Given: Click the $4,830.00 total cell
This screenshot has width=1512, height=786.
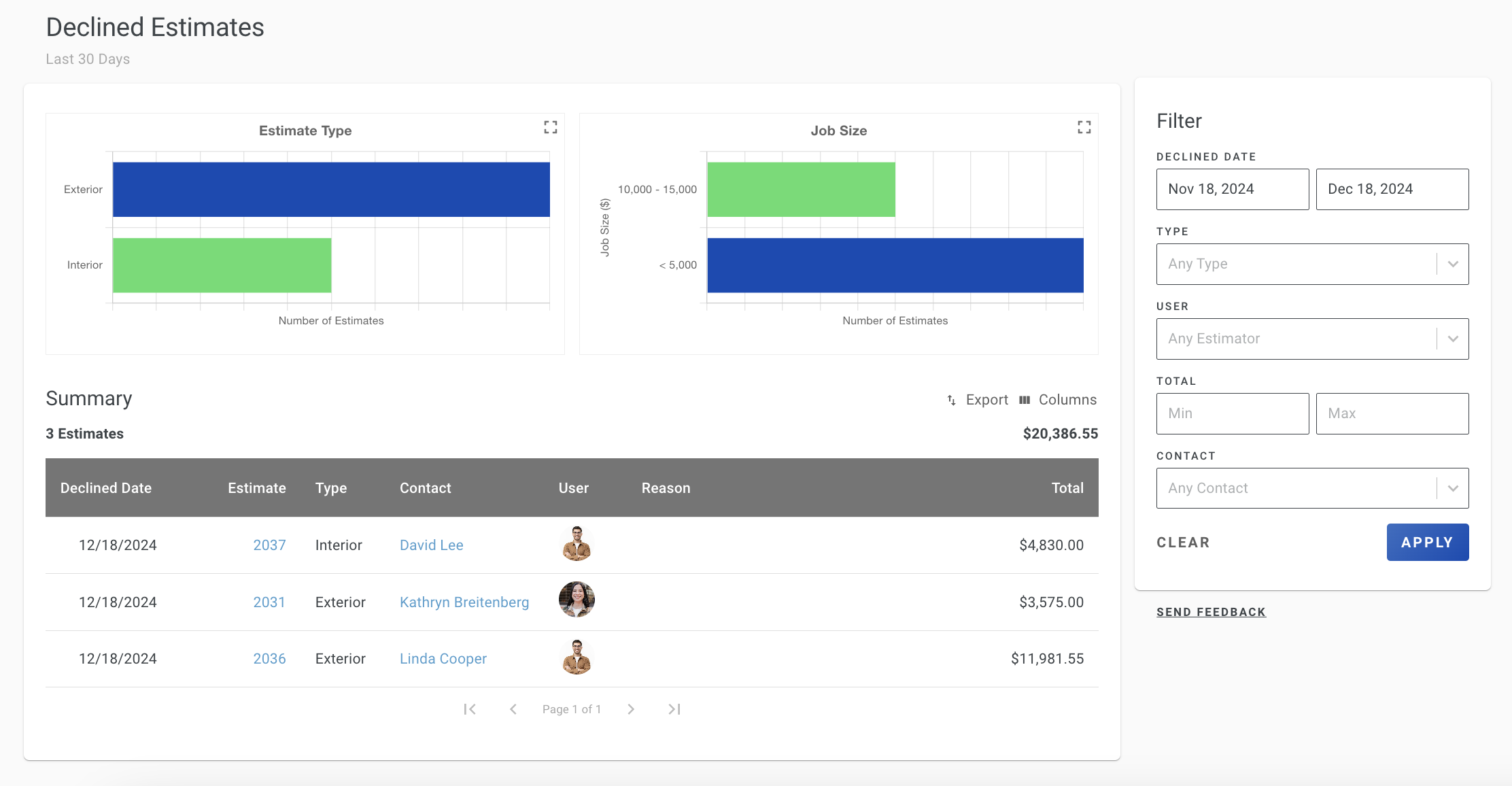Looking at the screenshot, I should click(1051, 545).
